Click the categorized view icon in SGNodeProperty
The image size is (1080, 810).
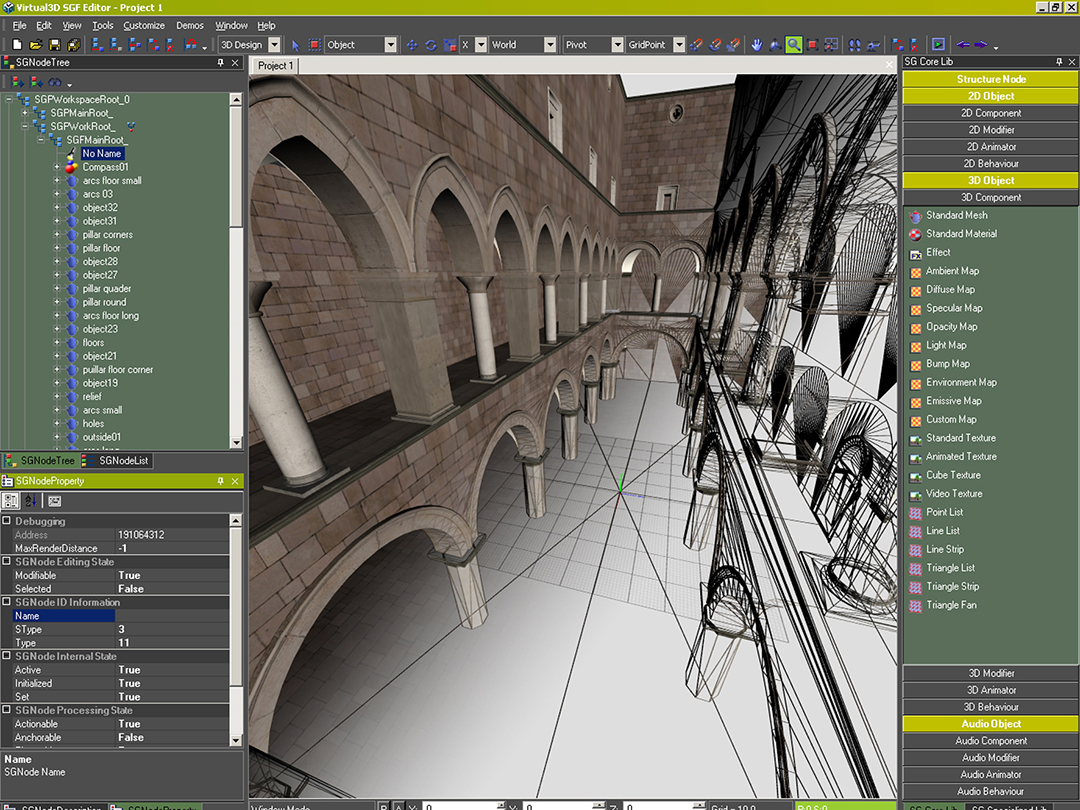(11, 500)
